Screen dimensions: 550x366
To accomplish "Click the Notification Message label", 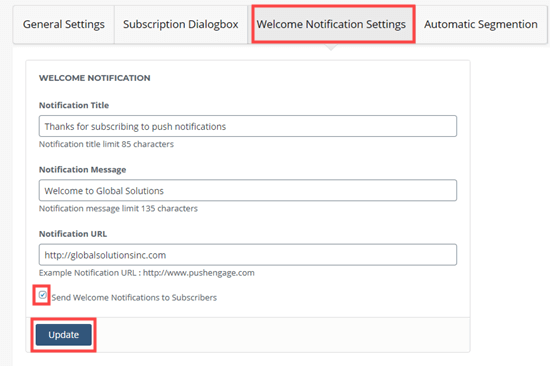I will [x=82, y=169].
